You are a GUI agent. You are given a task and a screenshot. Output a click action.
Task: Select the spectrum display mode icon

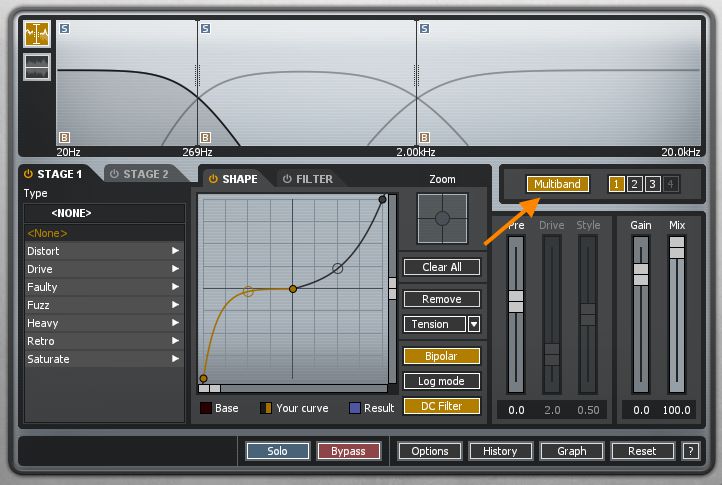pos(37,67)
